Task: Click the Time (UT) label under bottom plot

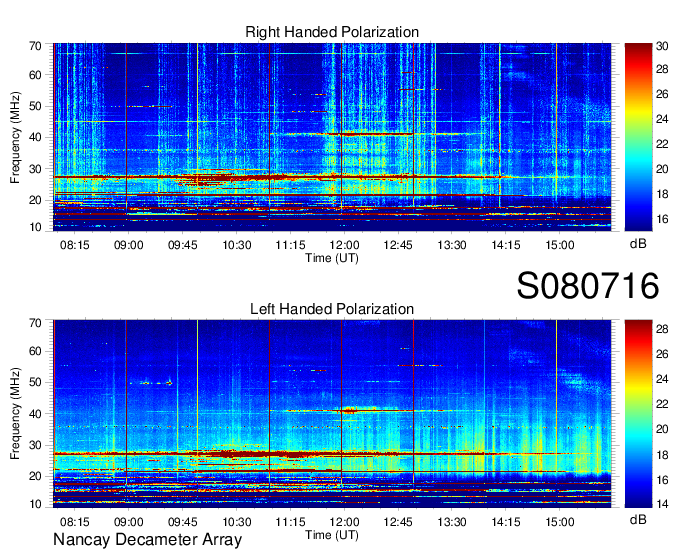Action: pos(332,535)
